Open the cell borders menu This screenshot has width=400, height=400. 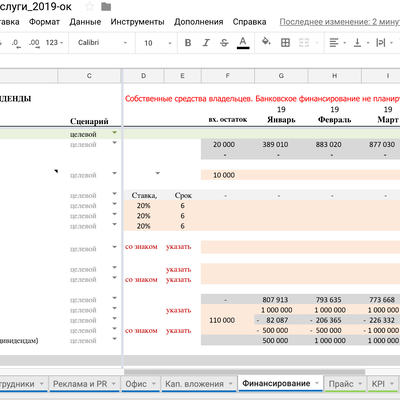(x=285, y=43)
